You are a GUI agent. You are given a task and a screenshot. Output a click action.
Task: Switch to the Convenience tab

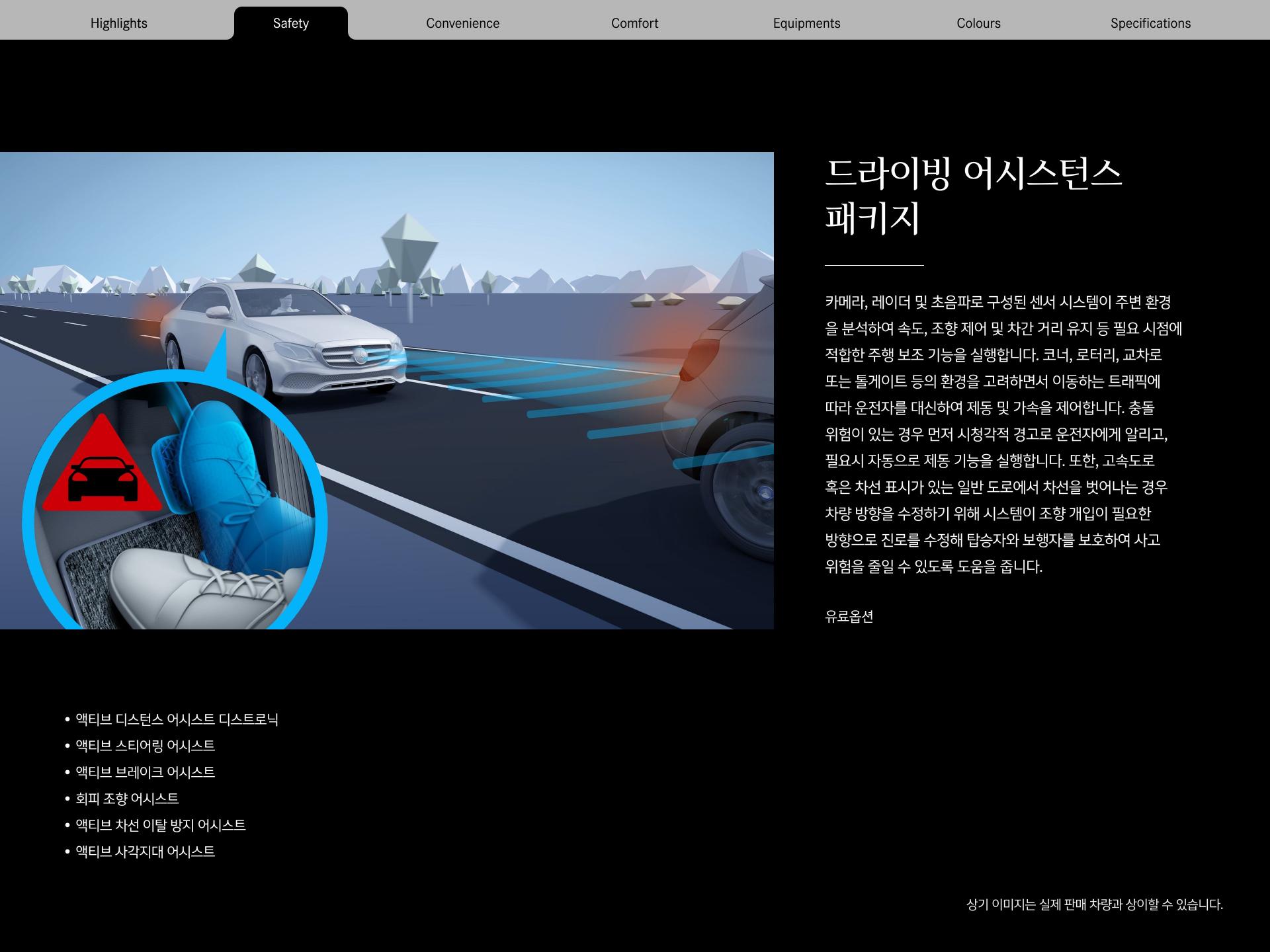463,23
